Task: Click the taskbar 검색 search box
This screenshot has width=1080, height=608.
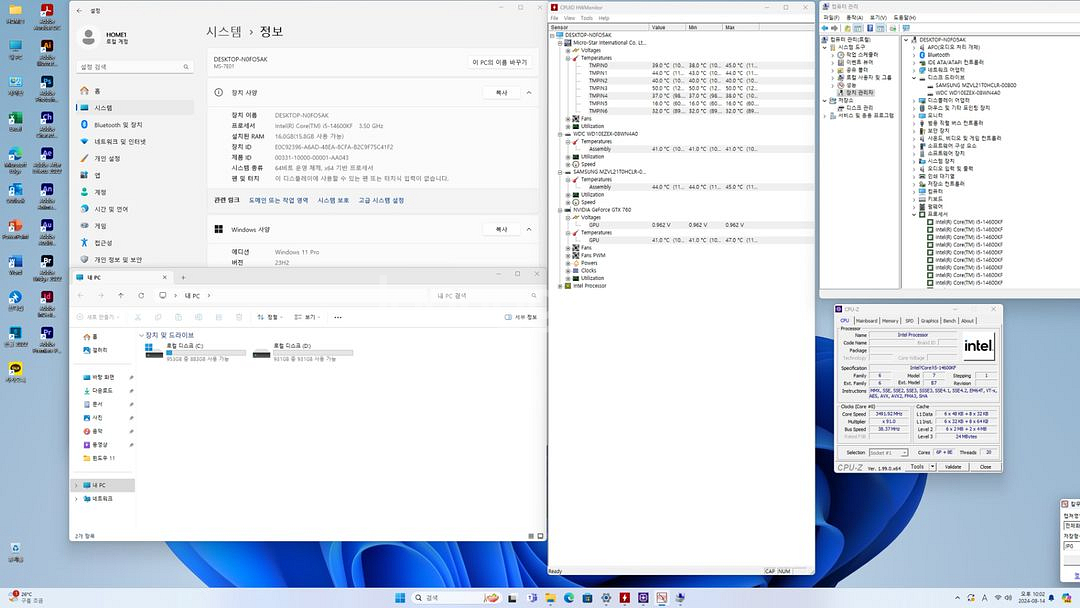Action: [456, 598]
